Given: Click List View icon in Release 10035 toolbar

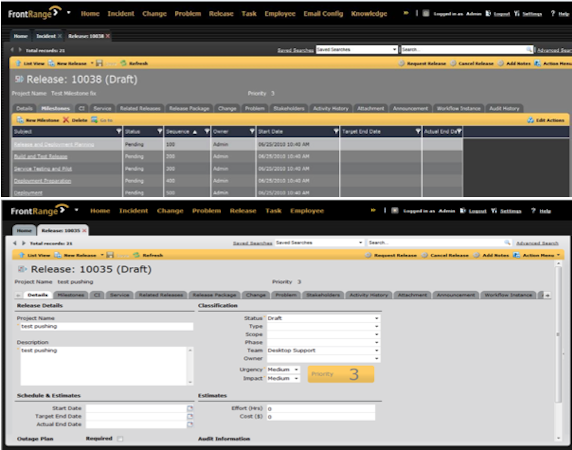Looking at the screenshot, I should (x=22, y=255).
